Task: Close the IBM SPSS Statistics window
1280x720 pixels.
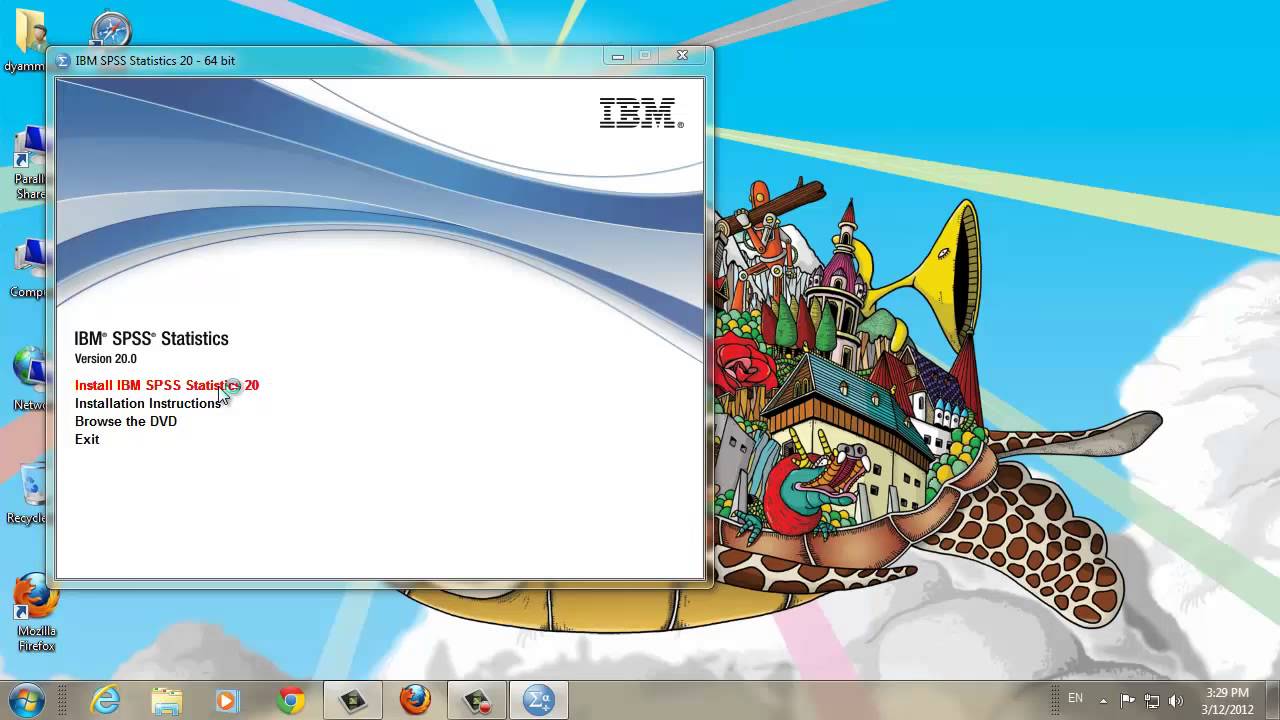Action: tap(682, 56)
